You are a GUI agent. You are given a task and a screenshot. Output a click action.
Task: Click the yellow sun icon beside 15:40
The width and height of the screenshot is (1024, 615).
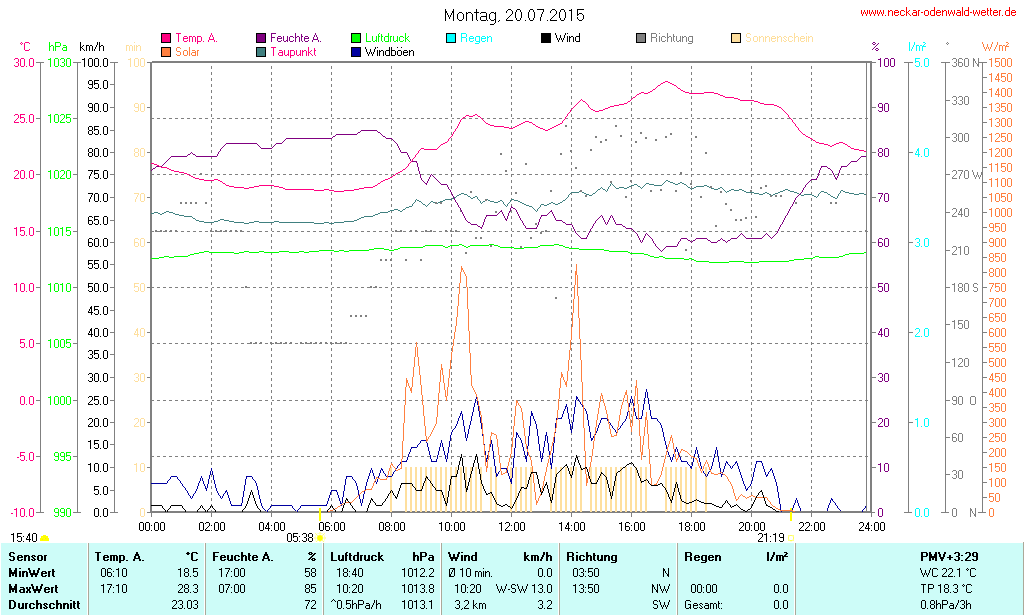click(x=44, y=539)
